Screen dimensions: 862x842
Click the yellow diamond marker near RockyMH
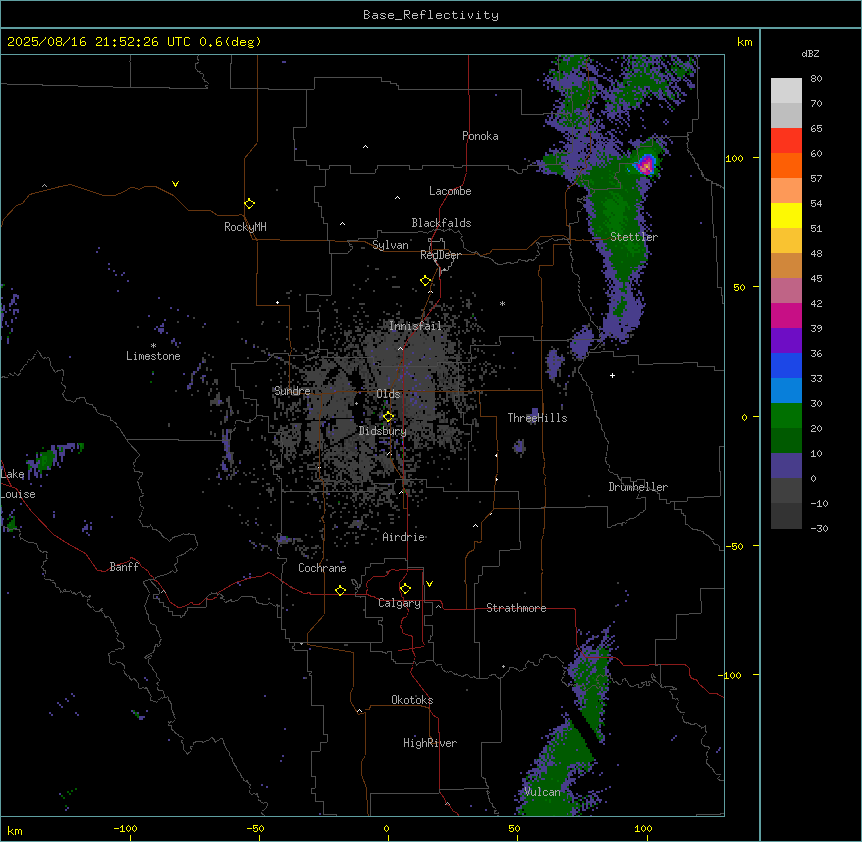click(249, 204)
